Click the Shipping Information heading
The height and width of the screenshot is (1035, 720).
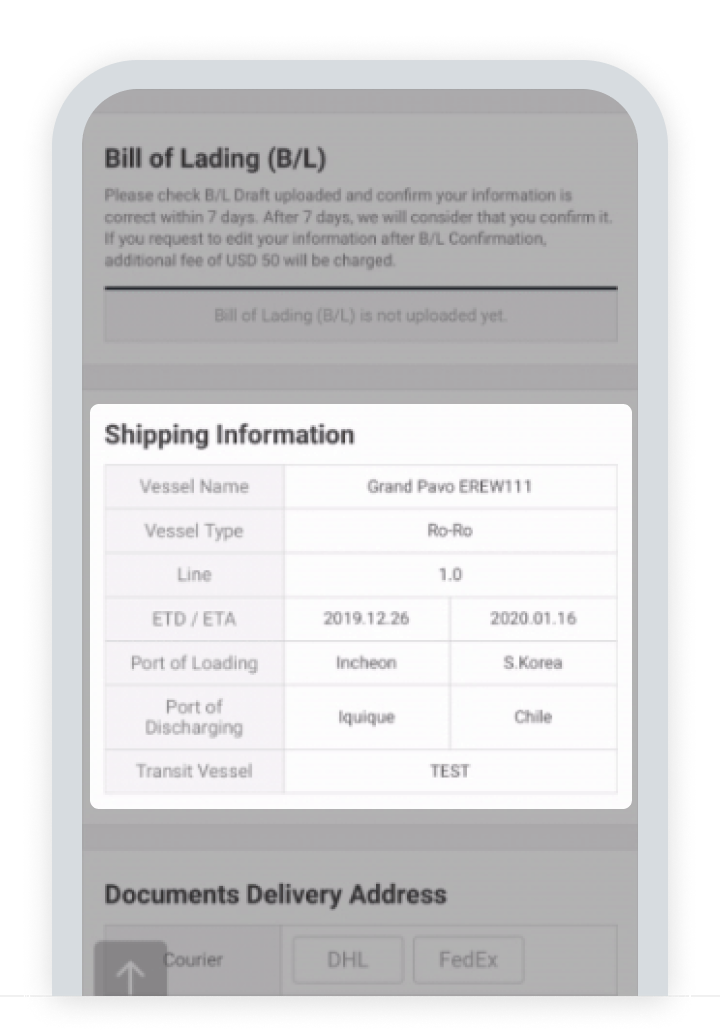pyautogui.click(x=230, y=435)
